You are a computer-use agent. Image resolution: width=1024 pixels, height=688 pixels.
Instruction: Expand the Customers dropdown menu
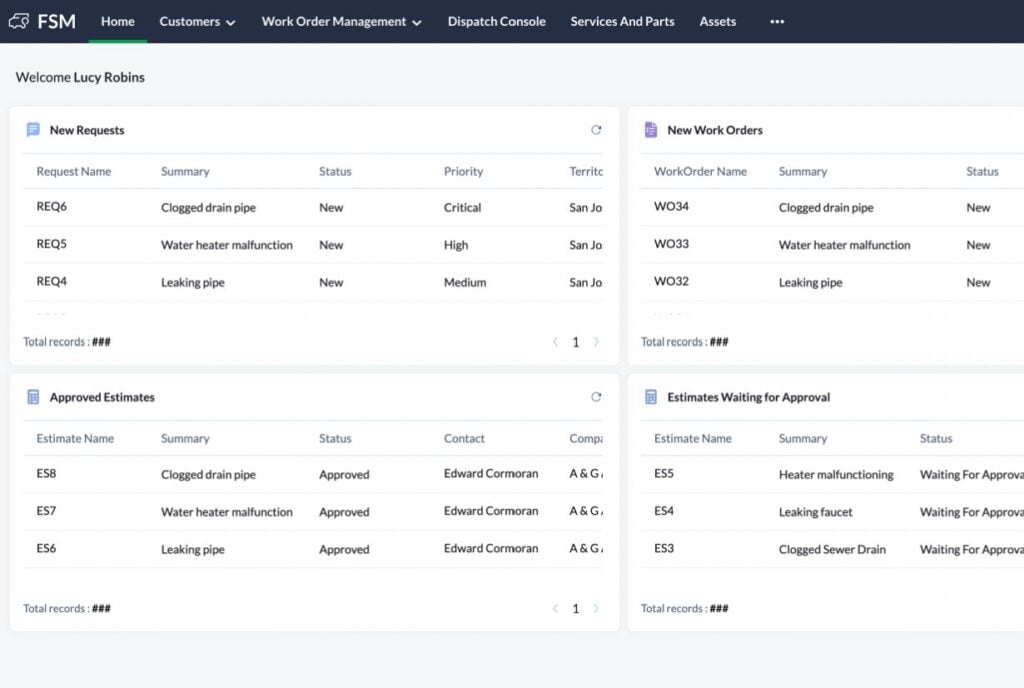[197, 22]
